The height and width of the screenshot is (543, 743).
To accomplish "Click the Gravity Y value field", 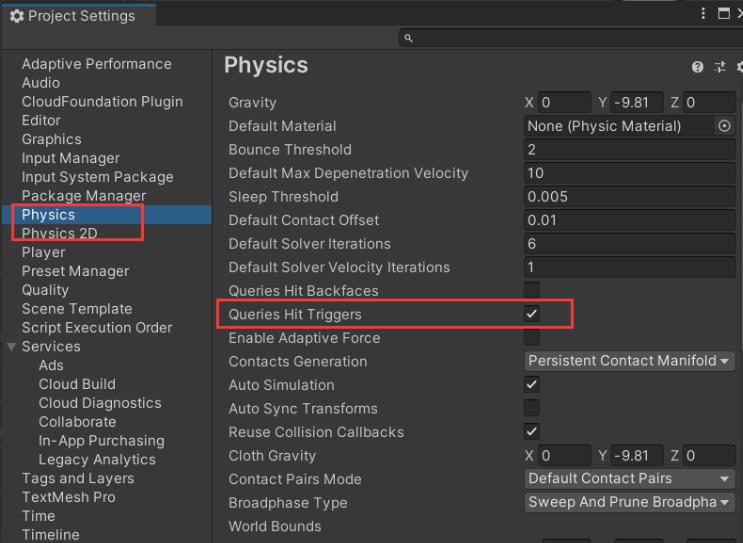I will [640, 103].
